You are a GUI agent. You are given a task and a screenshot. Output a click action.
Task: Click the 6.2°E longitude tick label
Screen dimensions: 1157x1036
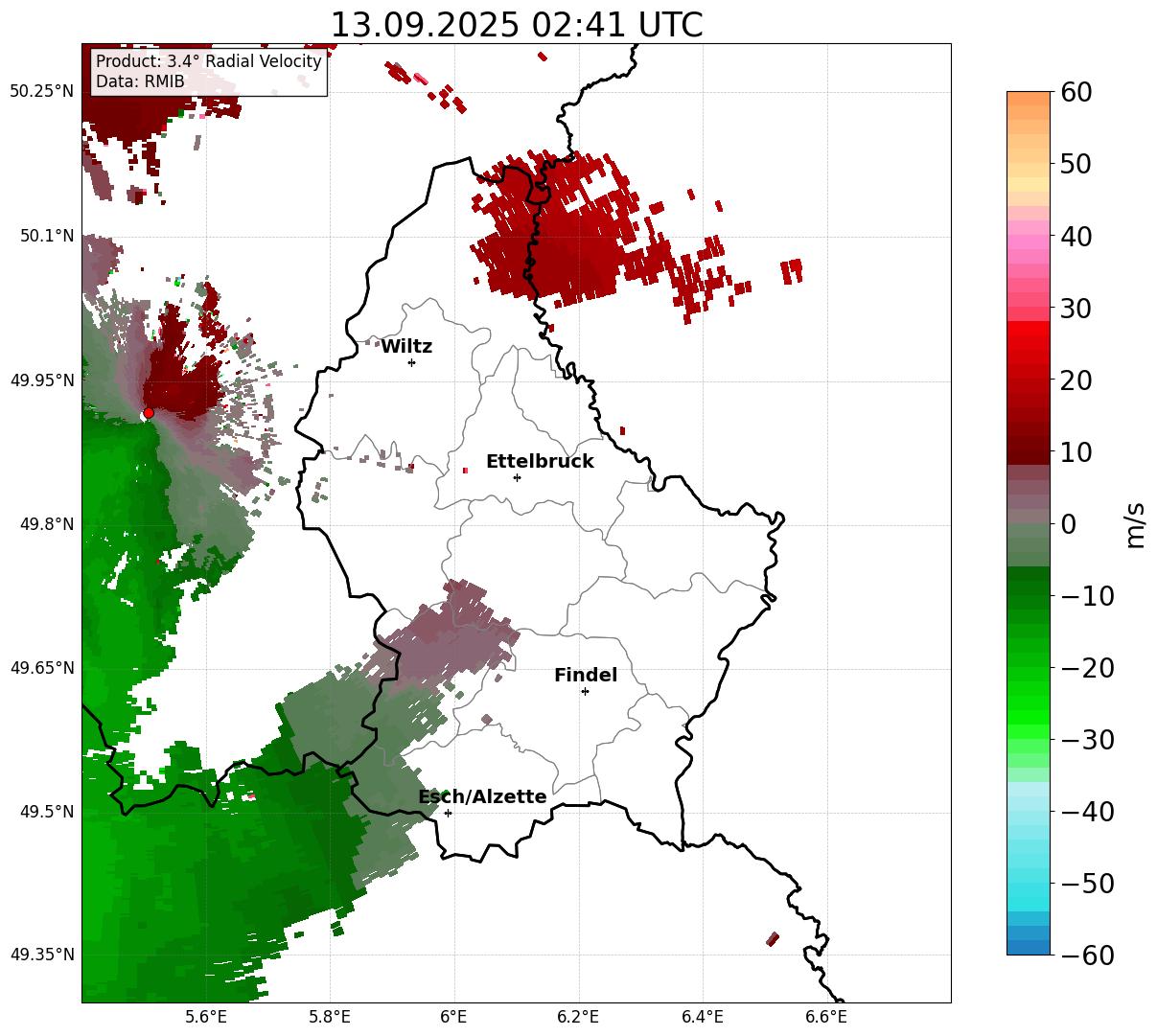coord(579,1017)
